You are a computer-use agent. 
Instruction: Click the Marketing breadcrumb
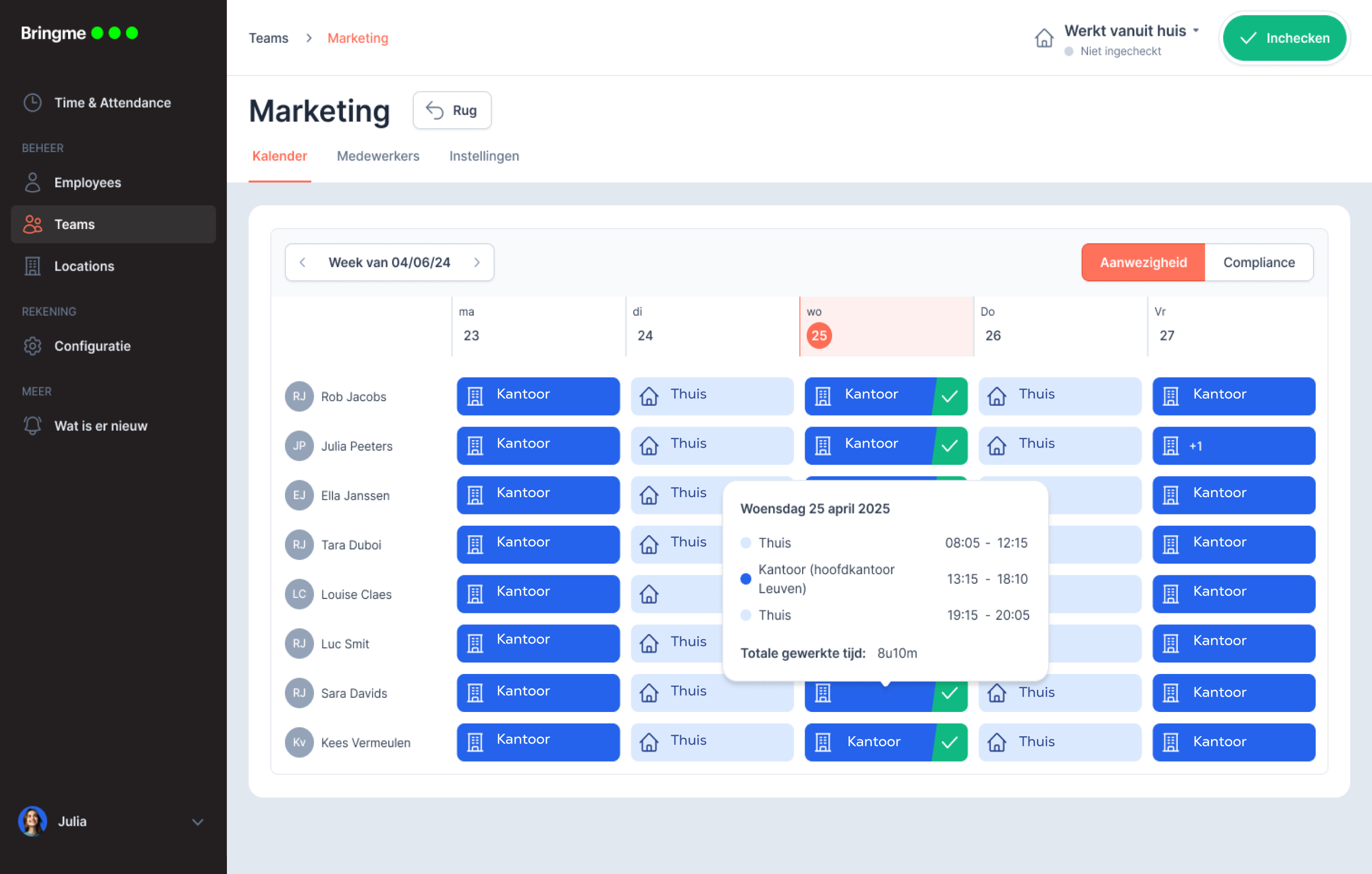click(x=358, y=38)
